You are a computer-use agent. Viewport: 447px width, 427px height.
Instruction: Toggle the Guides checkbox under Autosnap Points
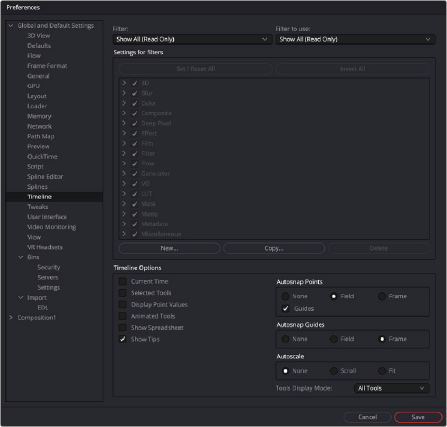[x=286, y=308]
